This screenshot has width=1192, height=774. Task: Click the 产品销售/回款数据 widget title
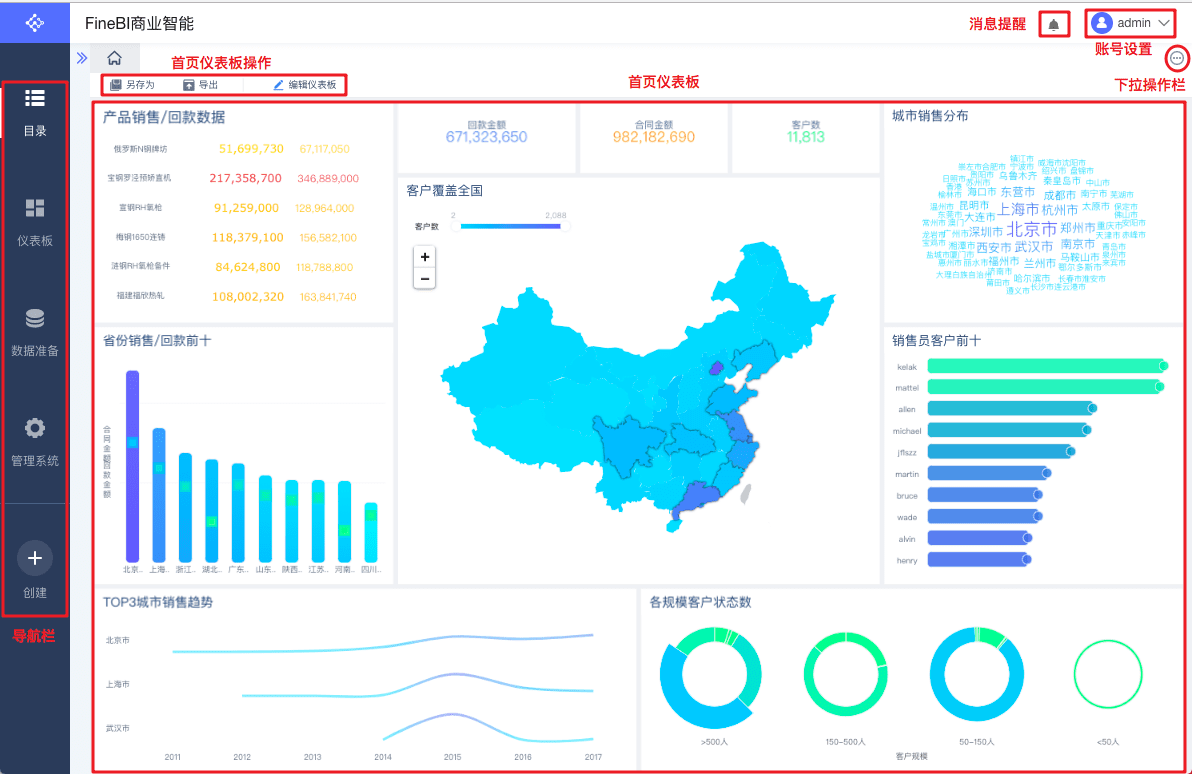point(164,117)
